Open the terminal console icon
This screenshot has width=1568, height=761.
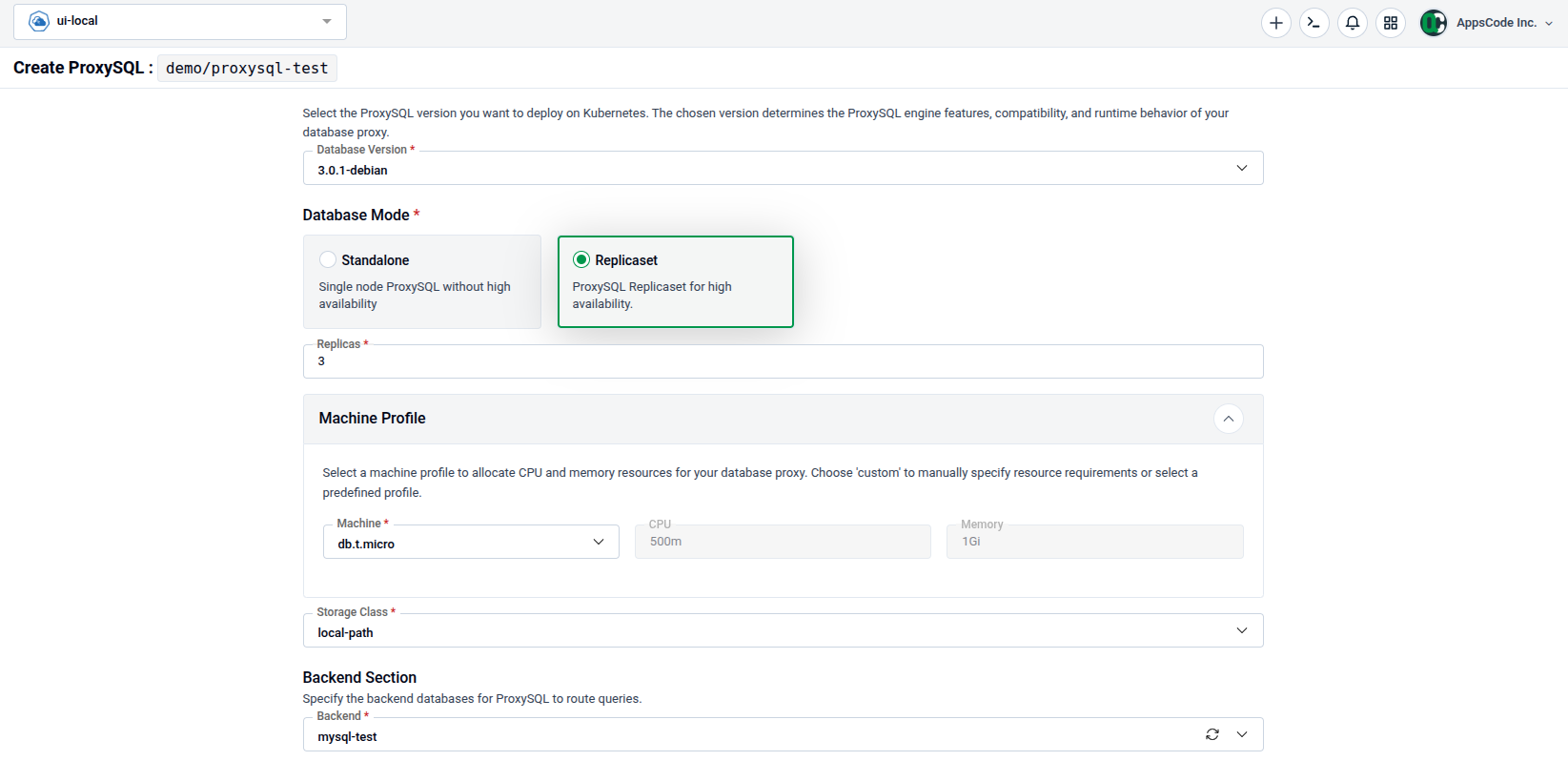click(x=1313, y=23)
